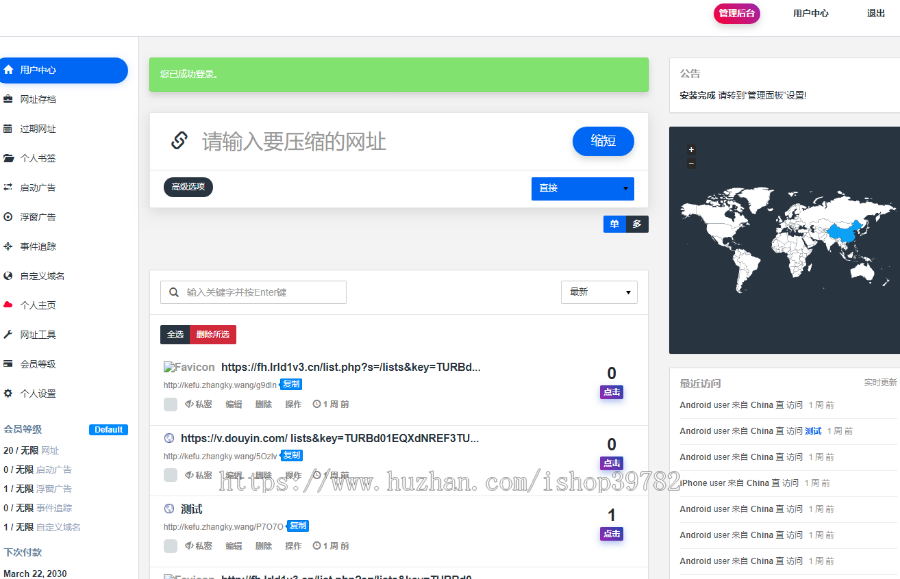Click 全选 to select all links
This screenshot has height=579, width=900.
[x=175, y=334]
